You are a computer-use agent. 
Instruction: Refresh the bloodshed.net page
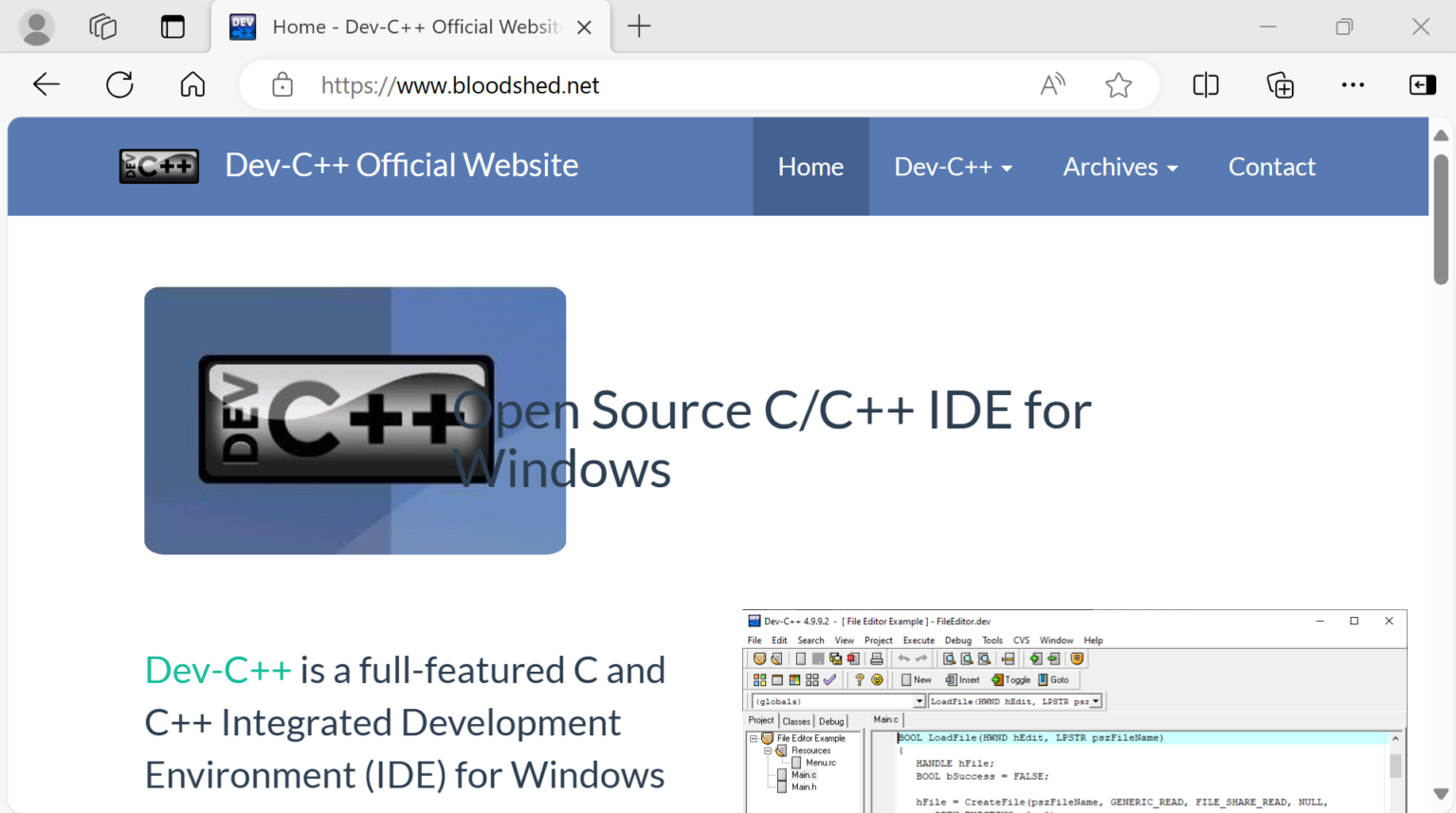point(119,84)
